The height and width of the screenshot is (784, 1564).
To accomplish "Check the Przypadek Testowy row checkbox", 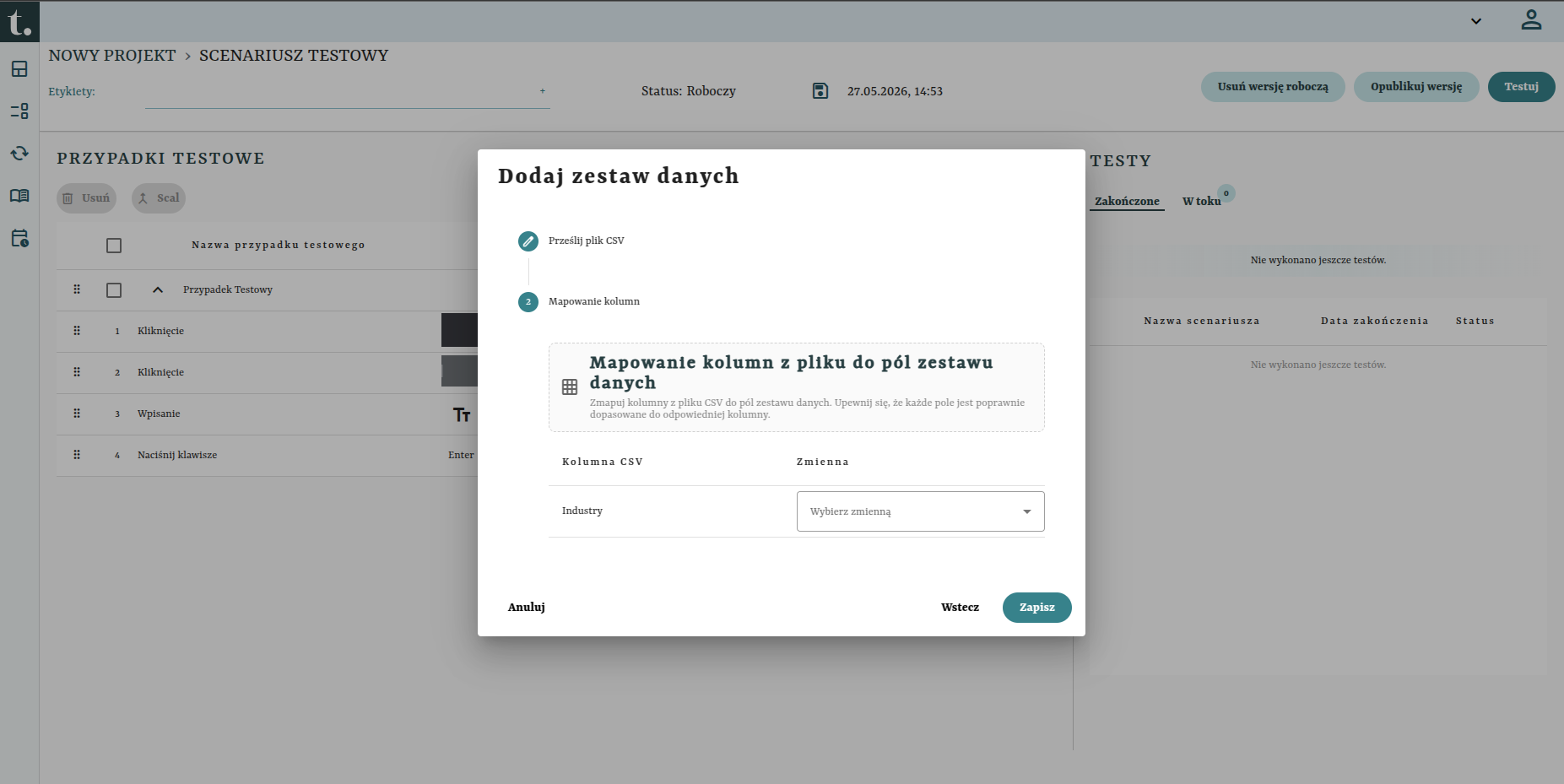I will pos(114,290).
